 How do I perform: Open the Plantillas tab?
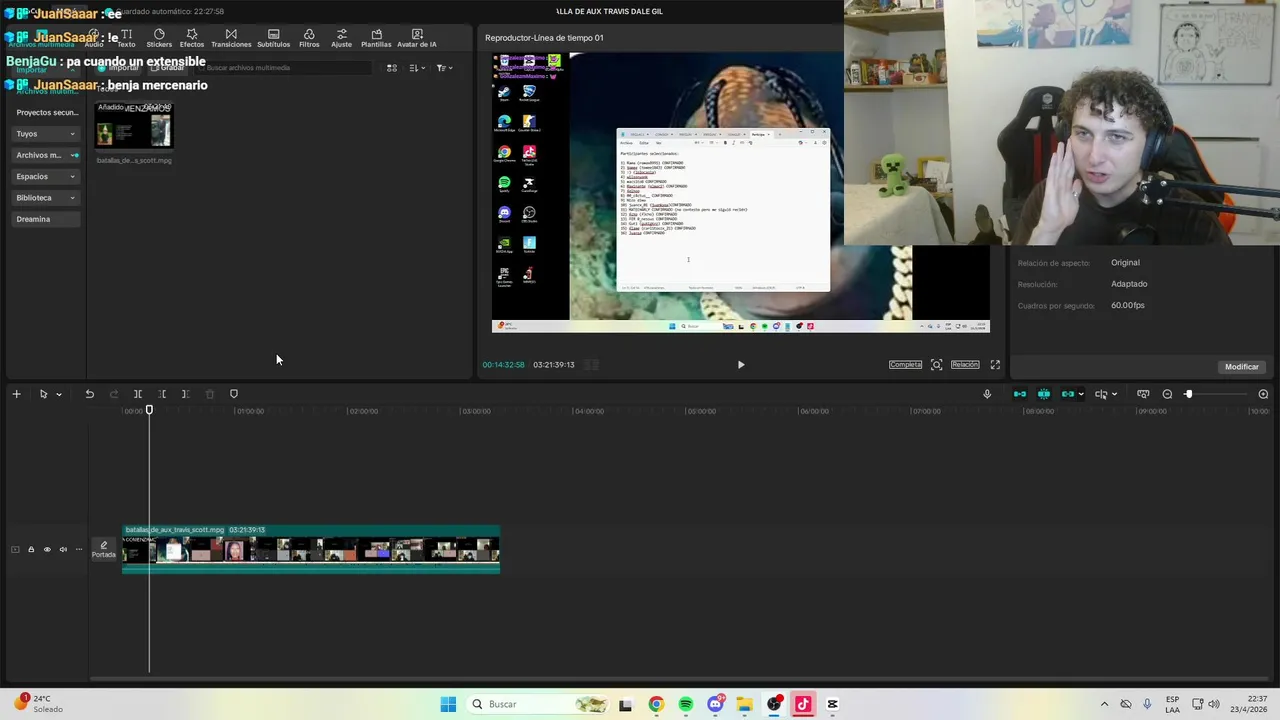click(x=376, y=38)
